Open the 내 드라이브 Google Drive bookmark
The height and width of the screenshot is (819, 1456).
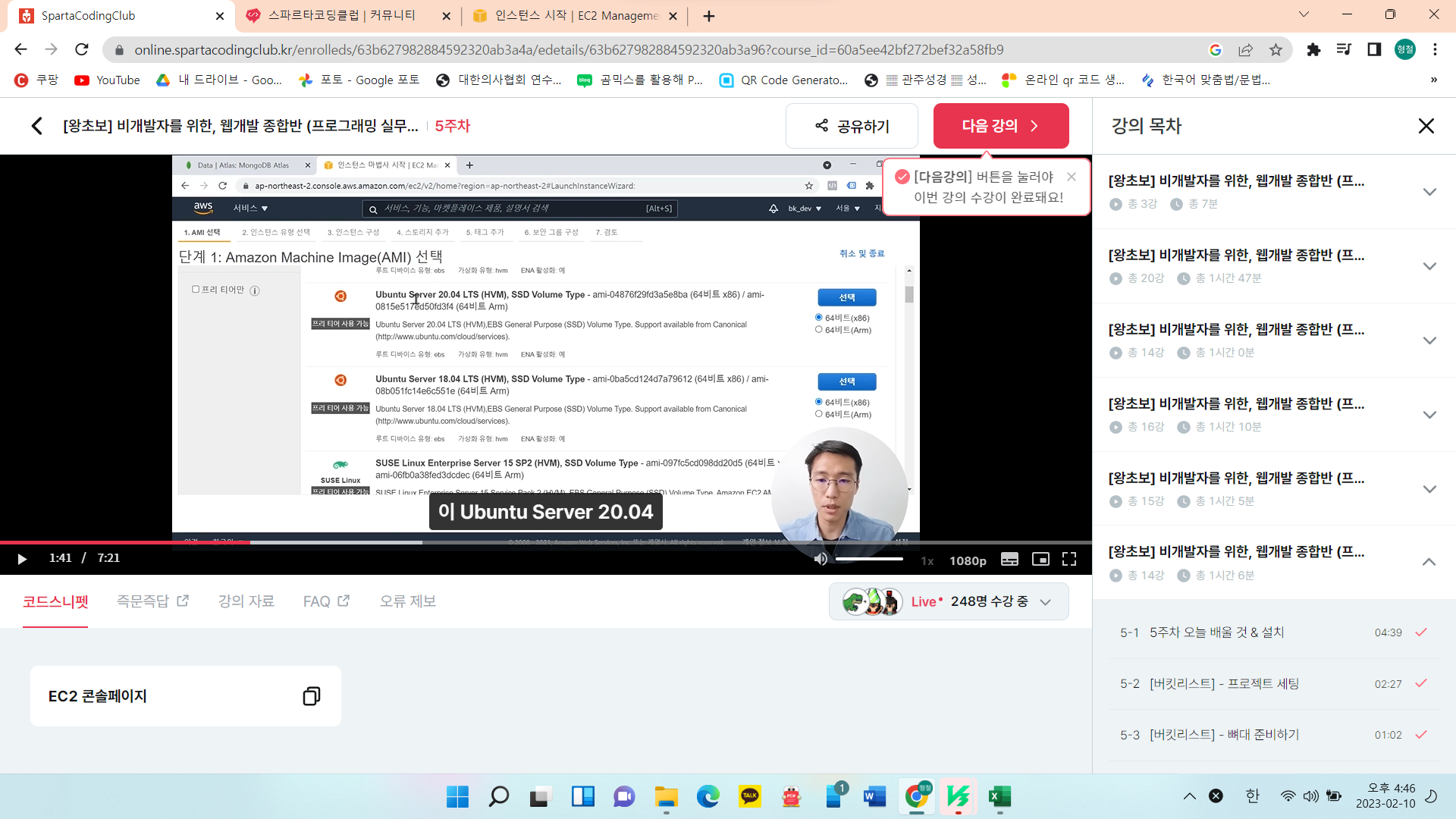click(x=218, y=80)
